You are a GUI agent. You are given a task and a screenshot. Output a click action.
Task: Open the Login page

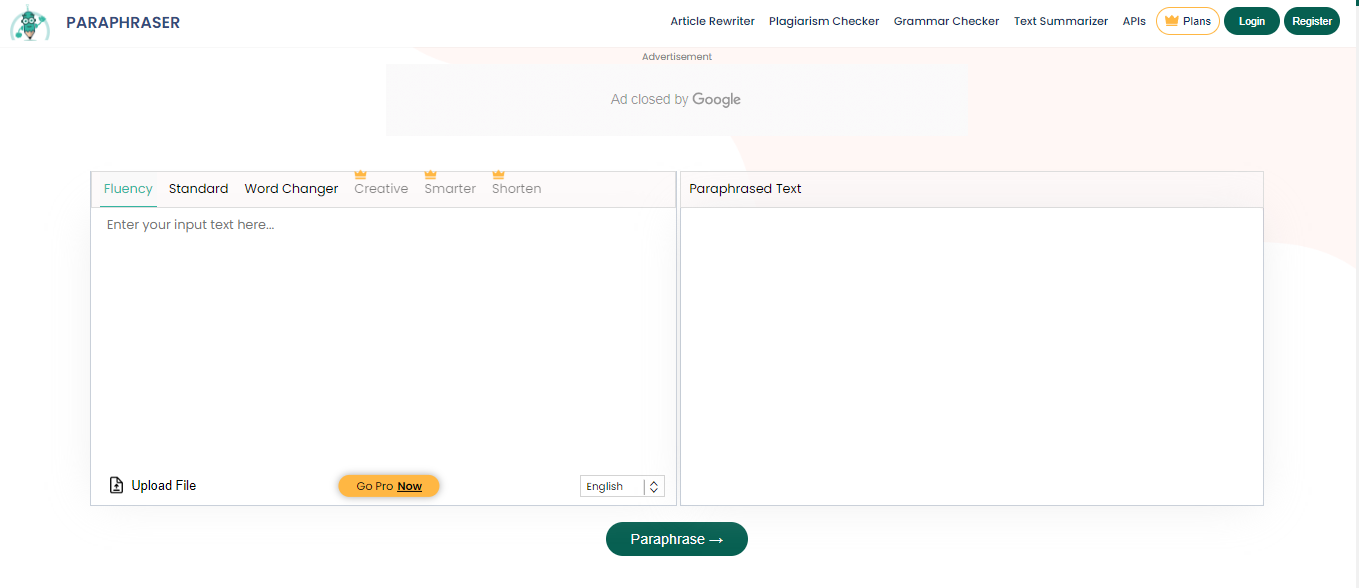click(x=1251, y=21)
